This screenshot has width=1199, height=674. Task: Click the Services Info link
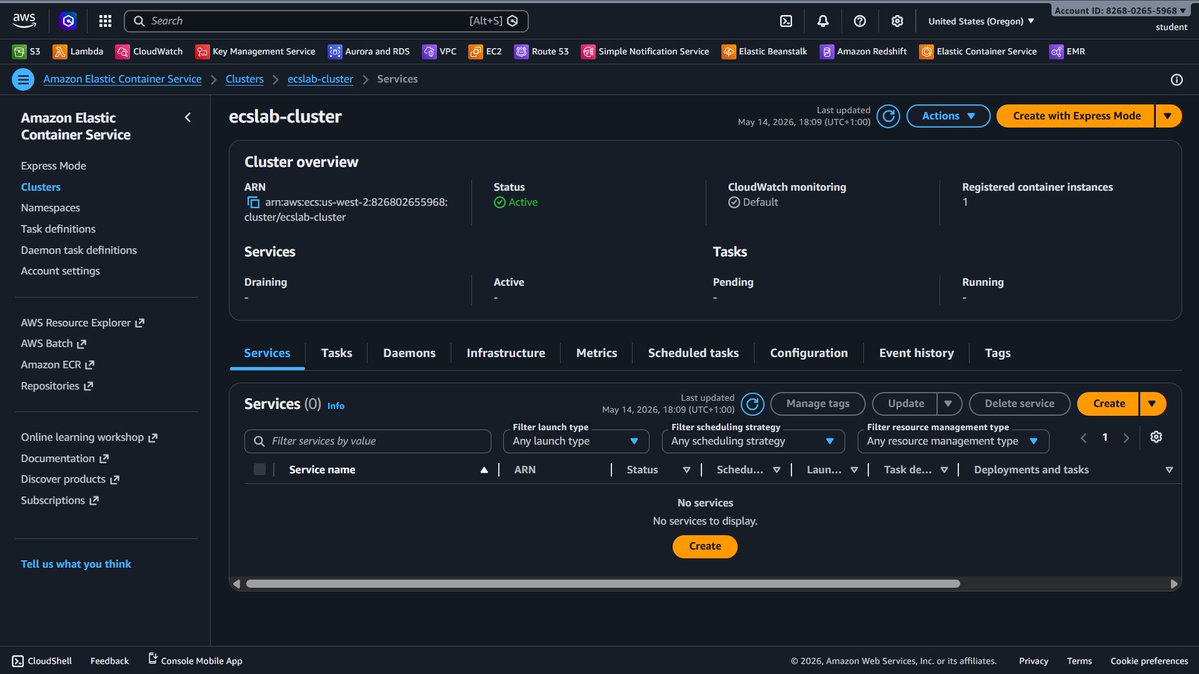click(x=336, y=406)
